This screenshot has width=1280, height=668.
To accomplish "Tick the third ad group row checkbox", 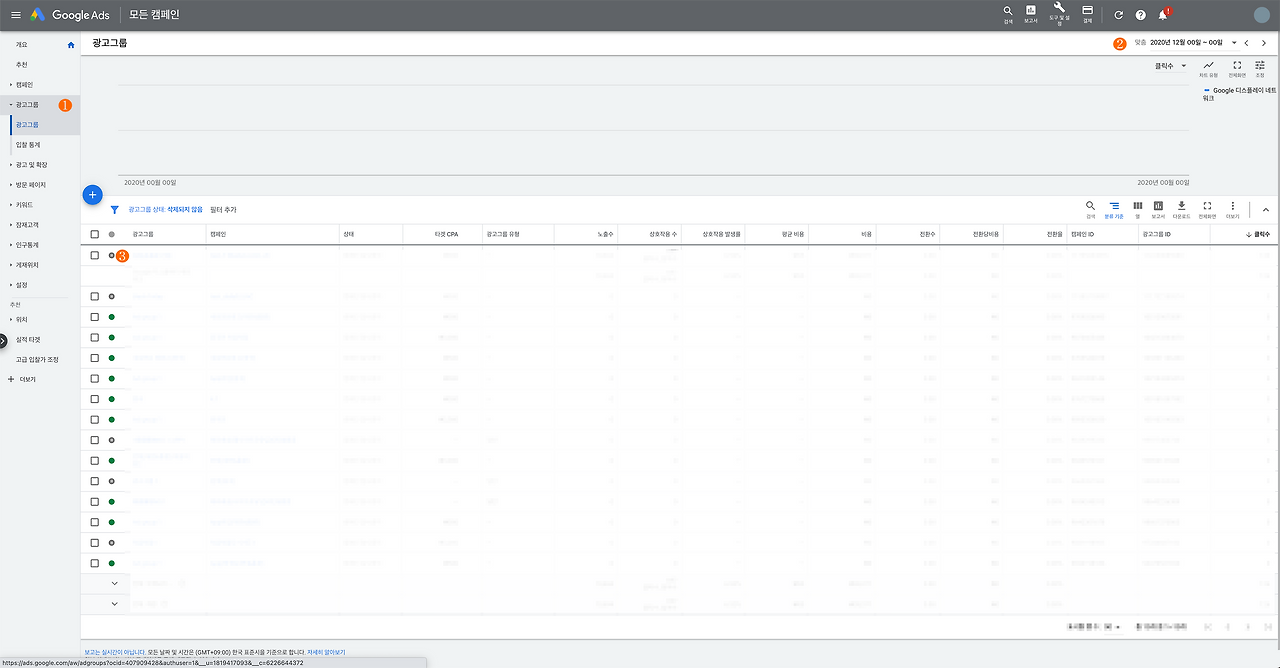I will click(94, 317).
